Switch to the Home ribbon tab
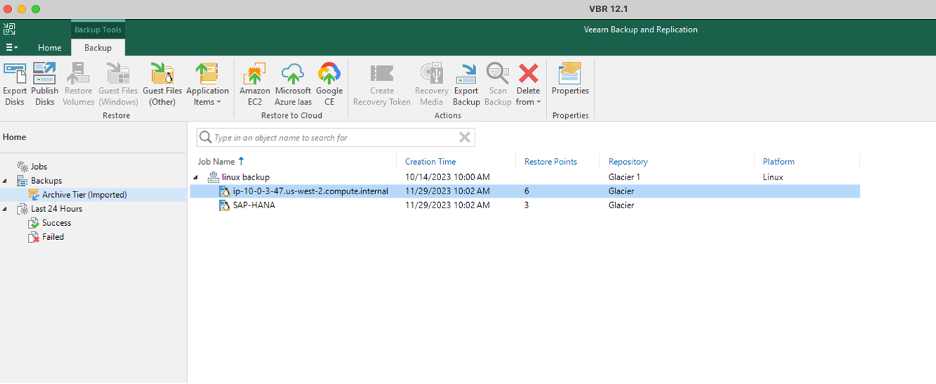936x384 pixels. coord(50,48)
